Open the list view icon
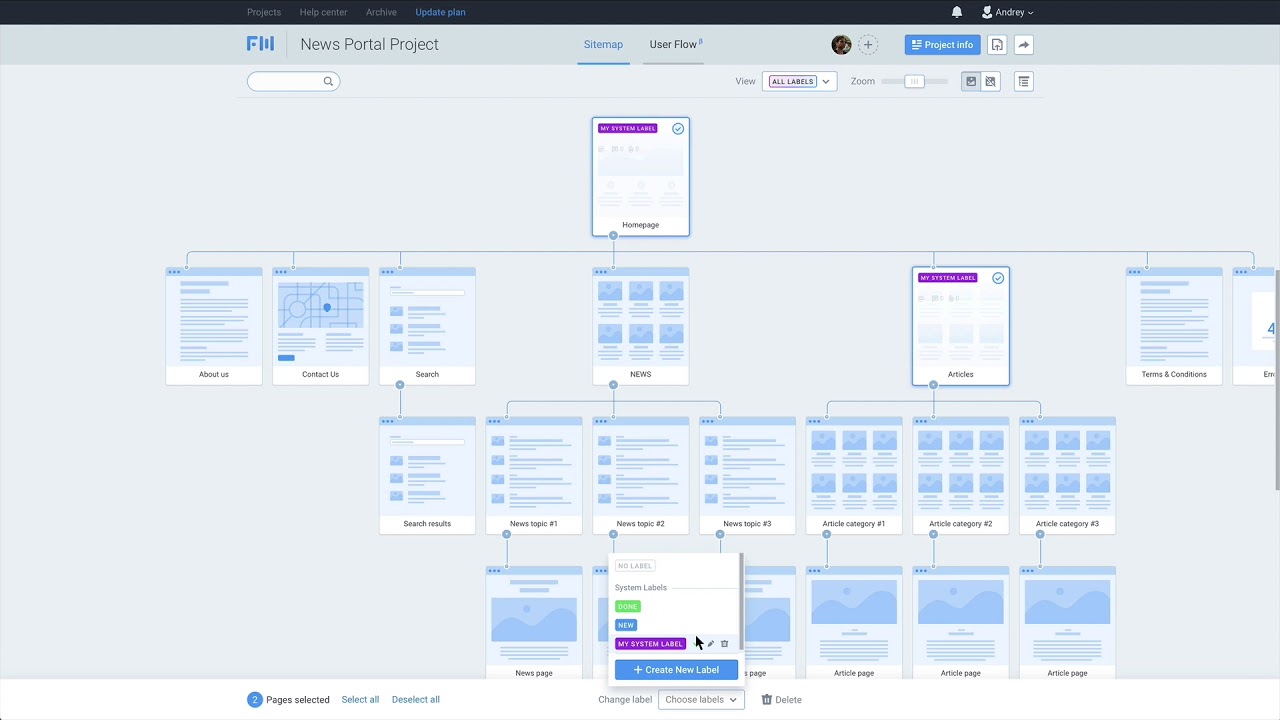Image resolution: width=1280 pixels, height=720 pixels. [1023, 82]
